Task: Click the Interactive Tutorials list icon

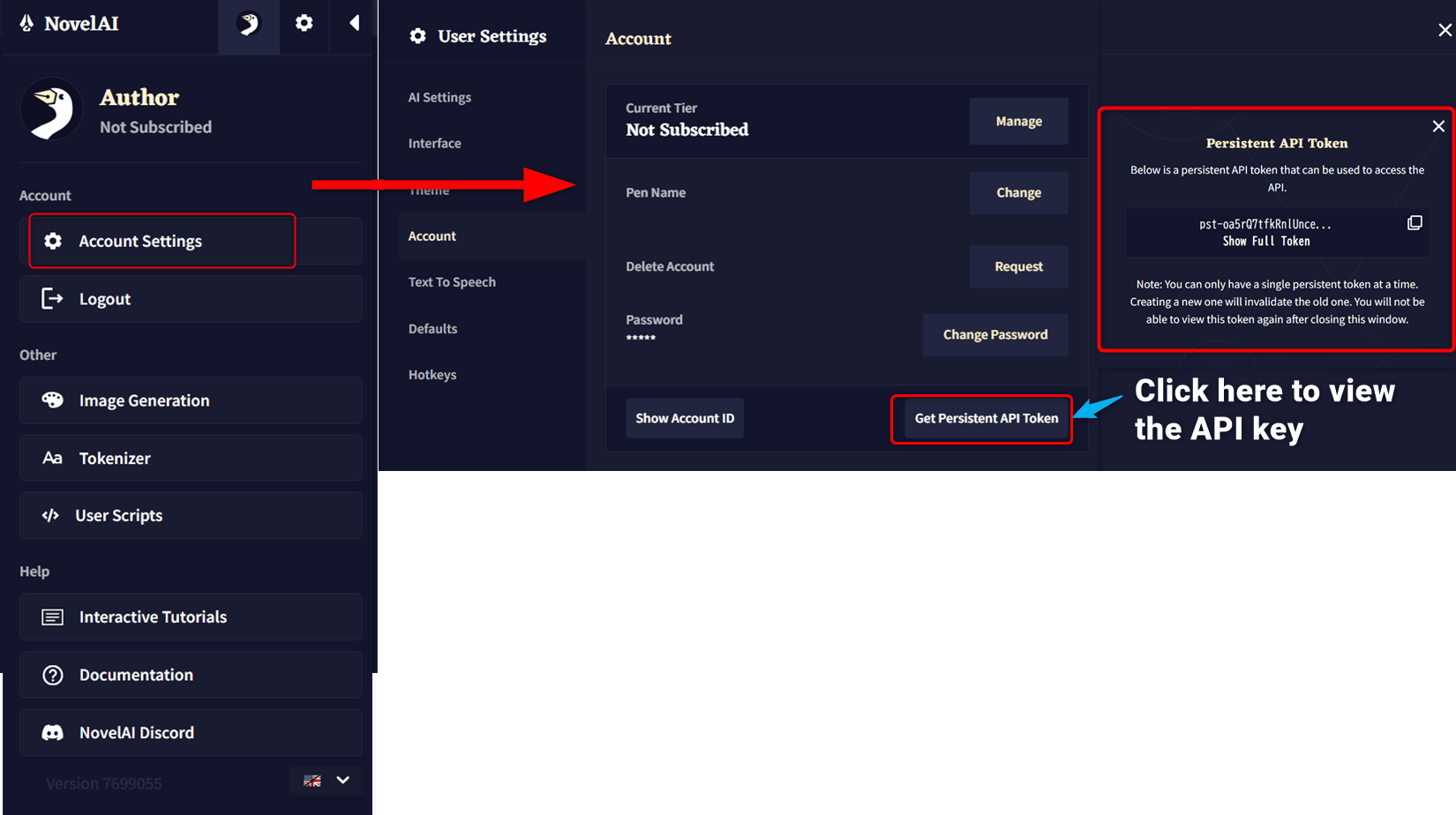Action: pos(53,617)
